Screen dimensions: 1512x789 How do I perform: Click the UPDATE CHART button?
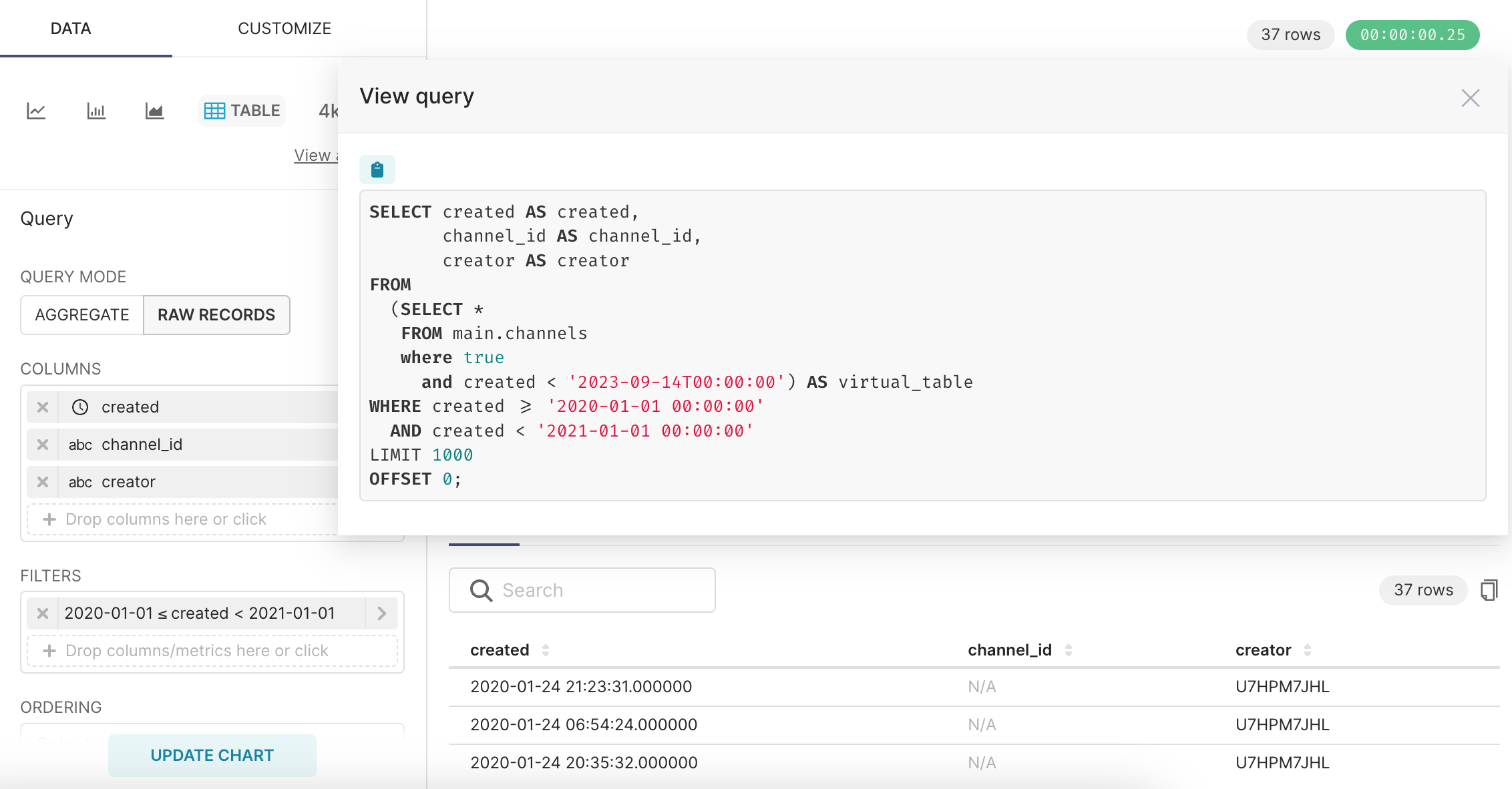(212, 755)
